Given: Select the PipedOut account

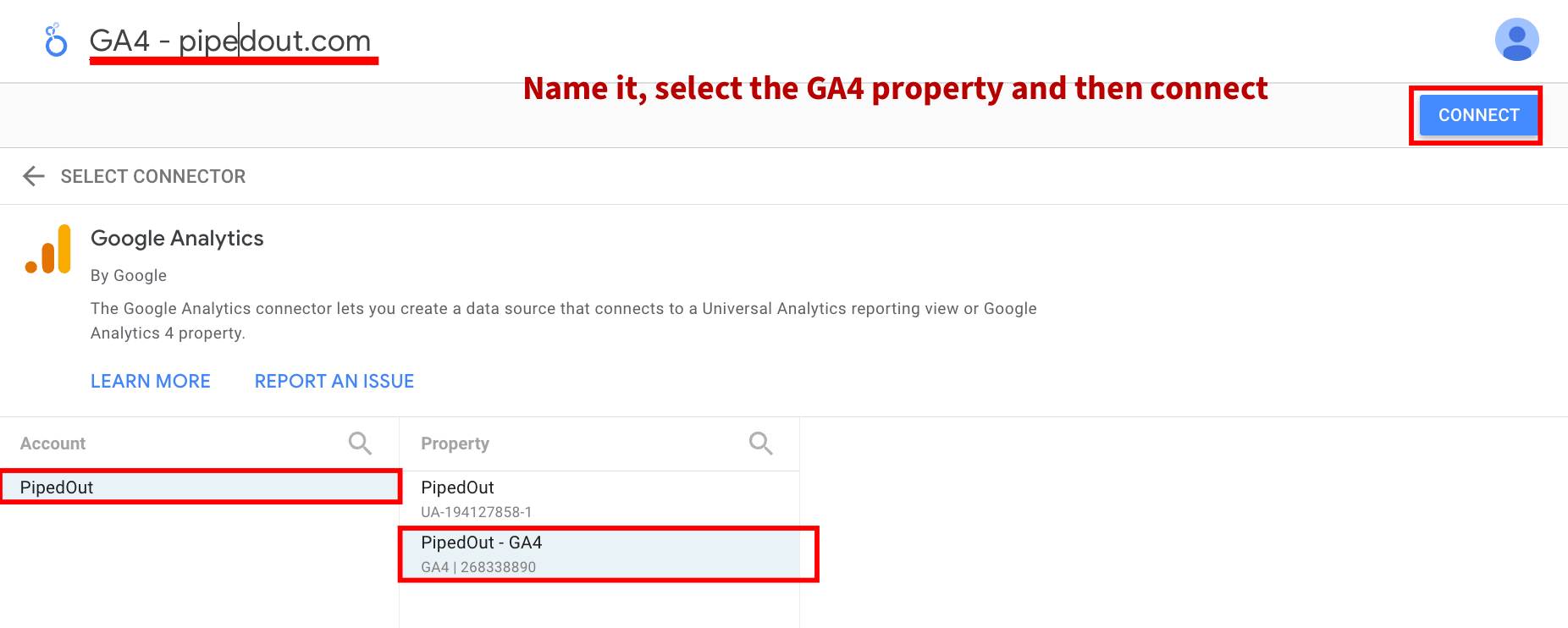Looking at the screenshot, I should (x=199, y=487).
